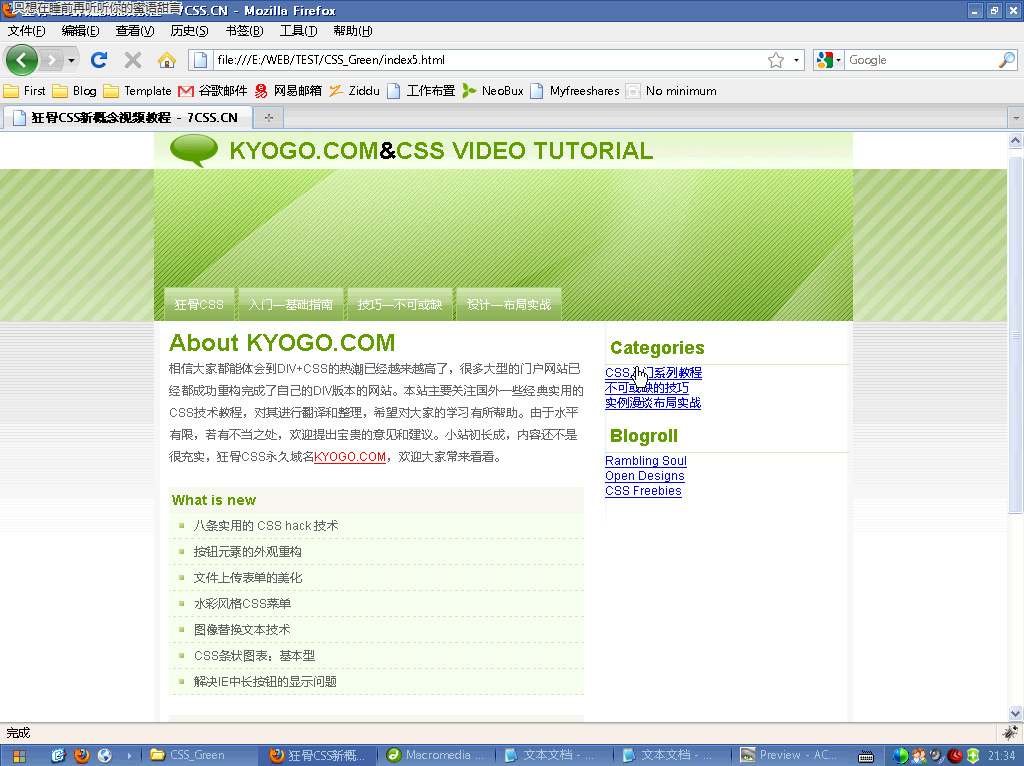This screenshot has height=766, width=1024.
Task: Open the First bookmark folder
Action: [x=25, y=91]
